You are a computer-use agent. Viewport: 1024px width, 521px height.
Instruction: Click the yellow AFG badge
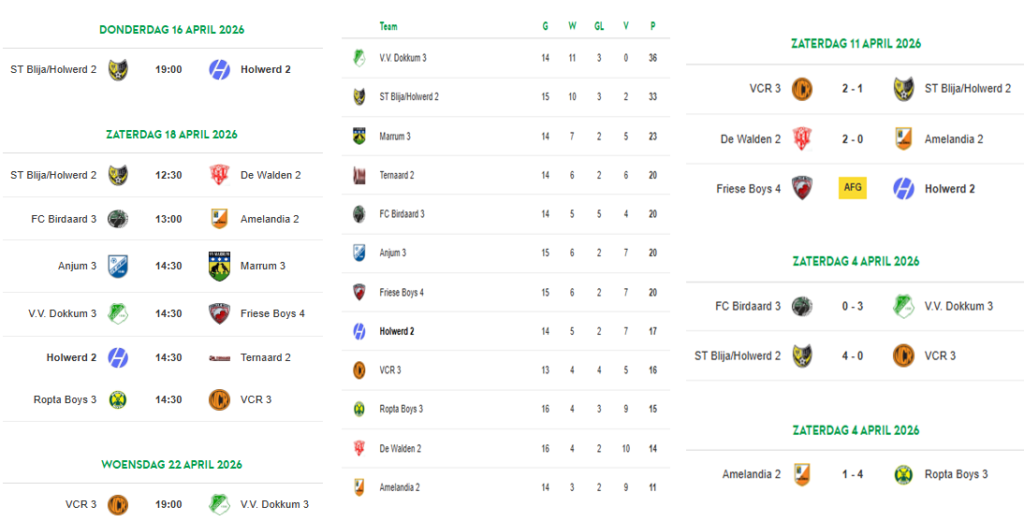[x=852, y=188]
